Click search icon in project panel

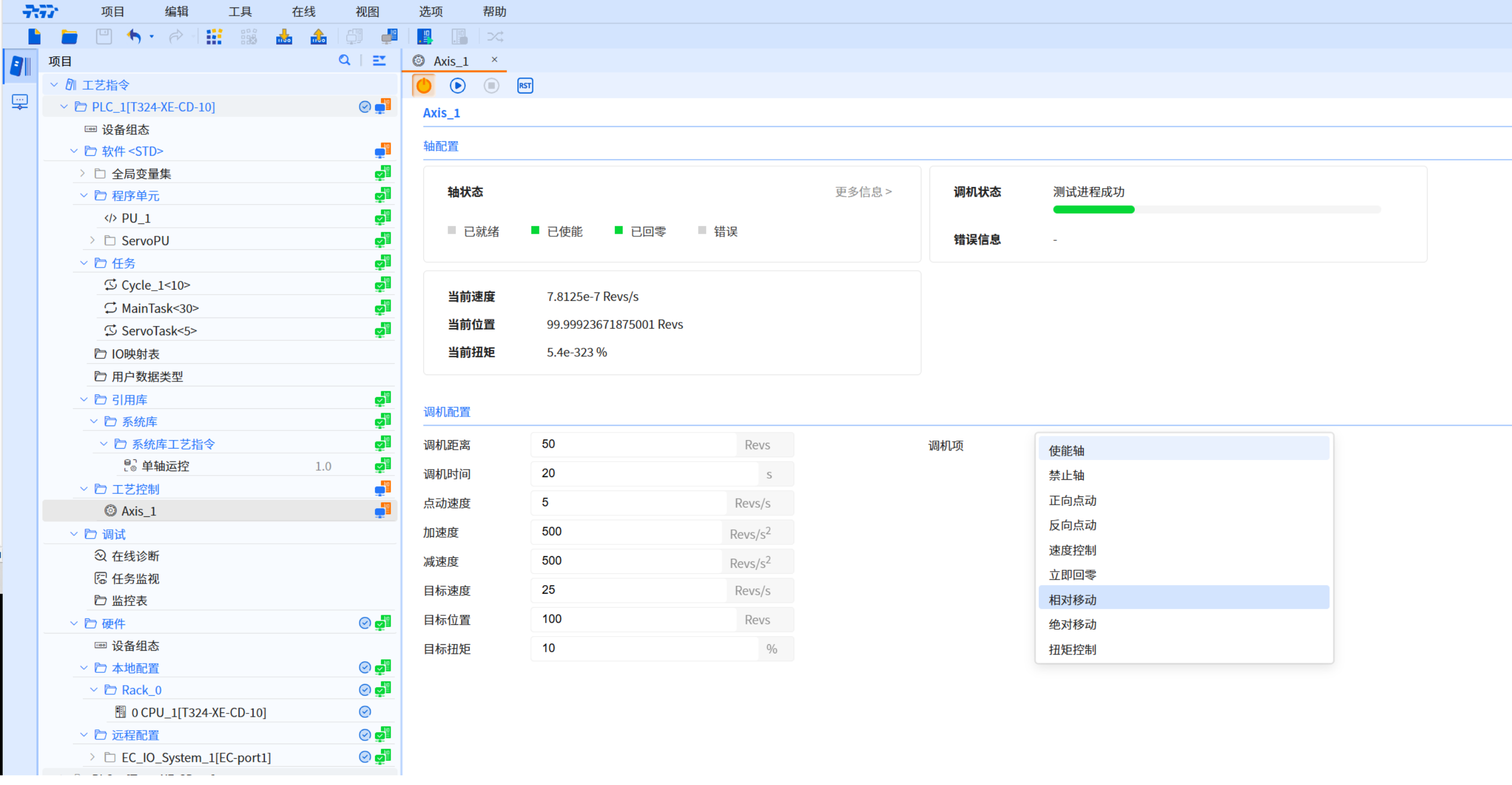pos(344,61)
